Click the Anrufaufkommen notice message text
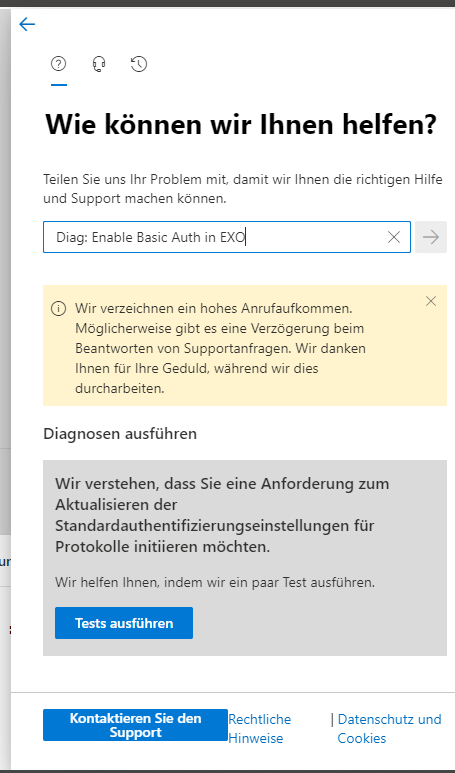Image resolution: width=455 pixels, height=773 pixels. click(x=220, y=349)
